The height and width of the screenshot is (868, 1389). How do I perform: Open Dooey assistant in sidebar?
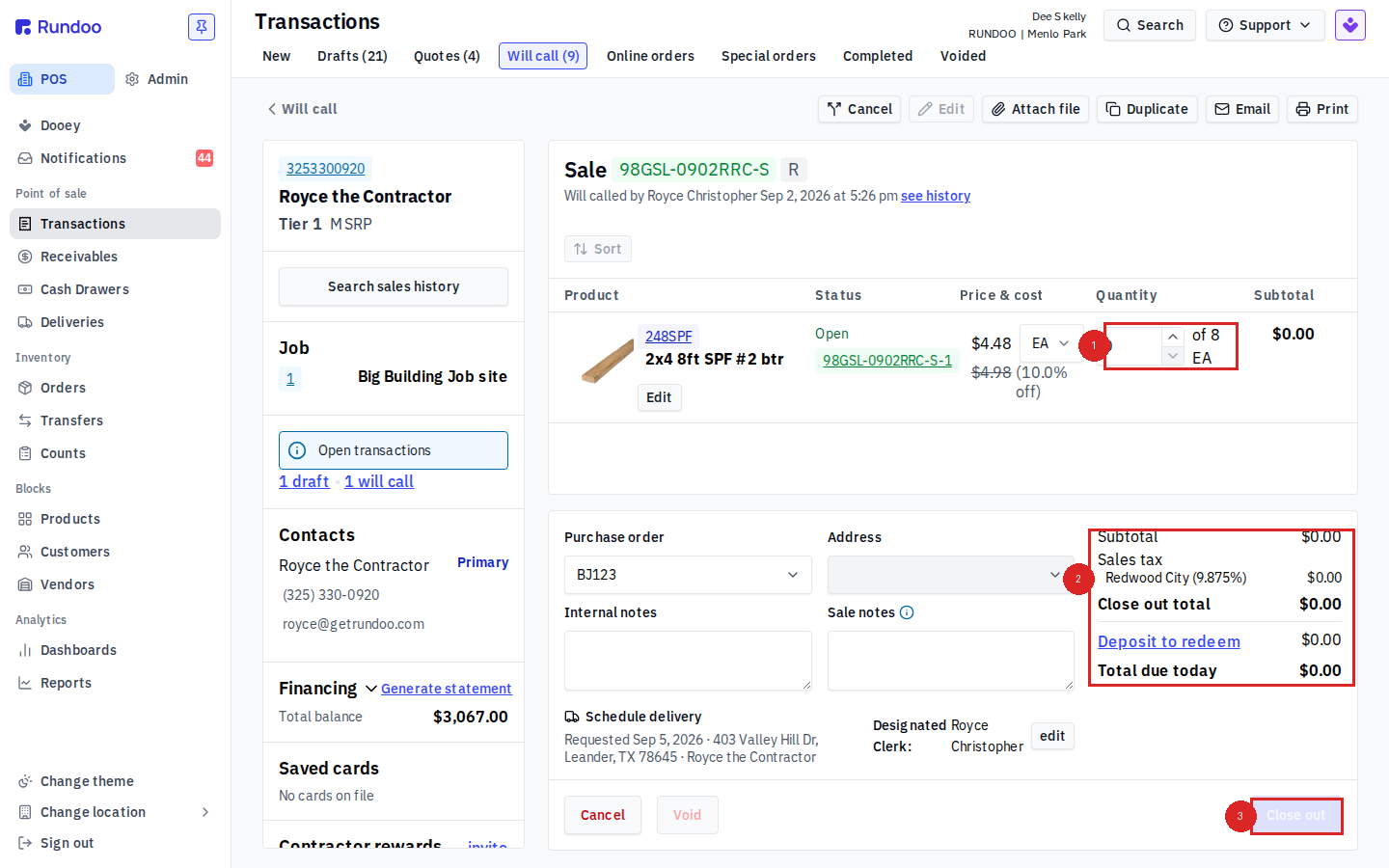[61, 125]
